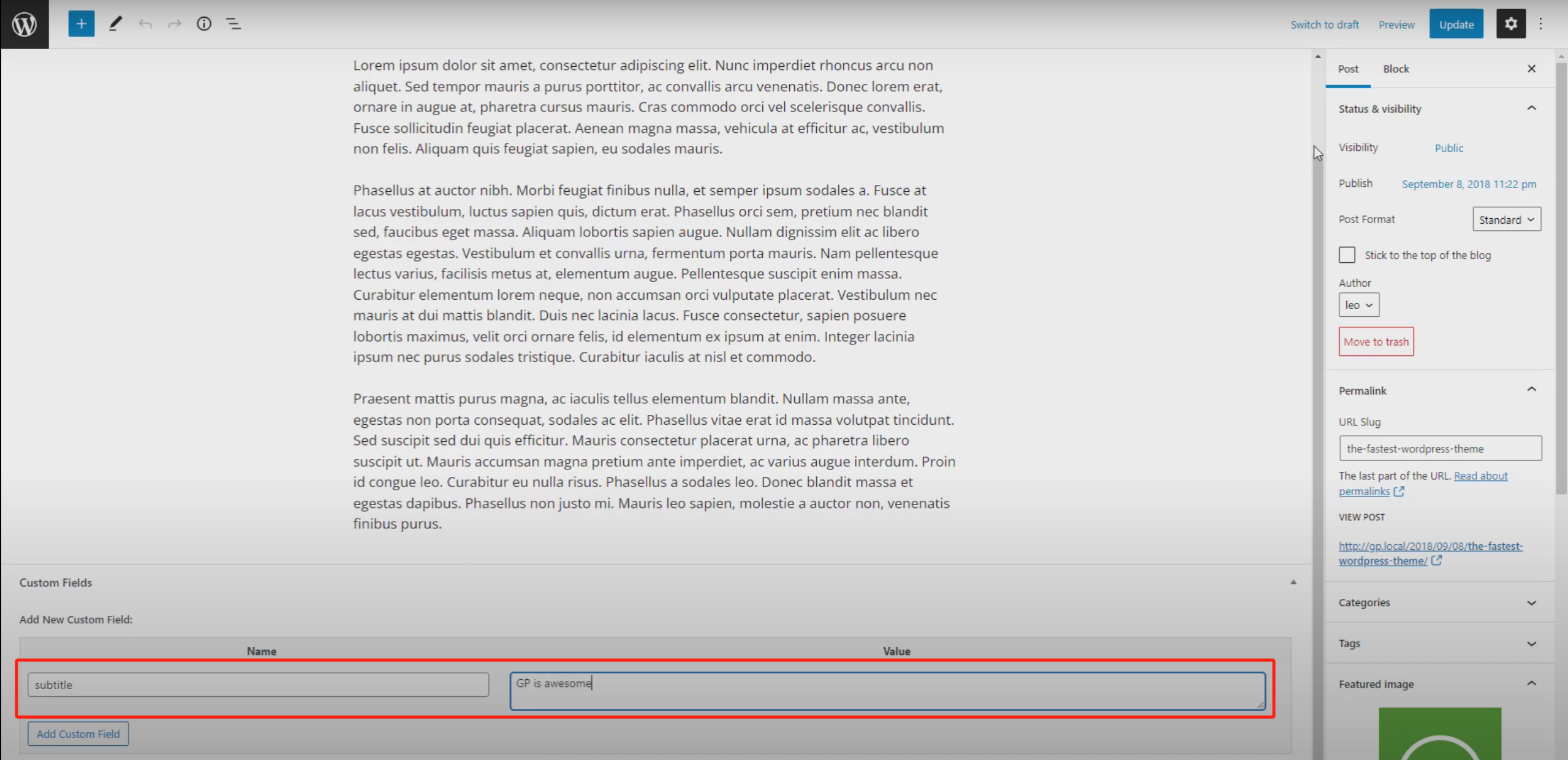Enable Stick to the top of the blog

1347,254
